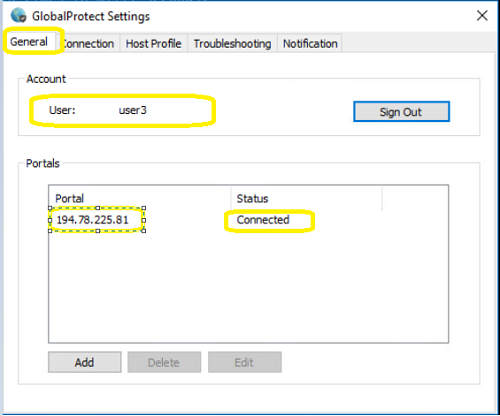
Task: Select portal entry 194.78.225.81
Action: coord(92,220)
